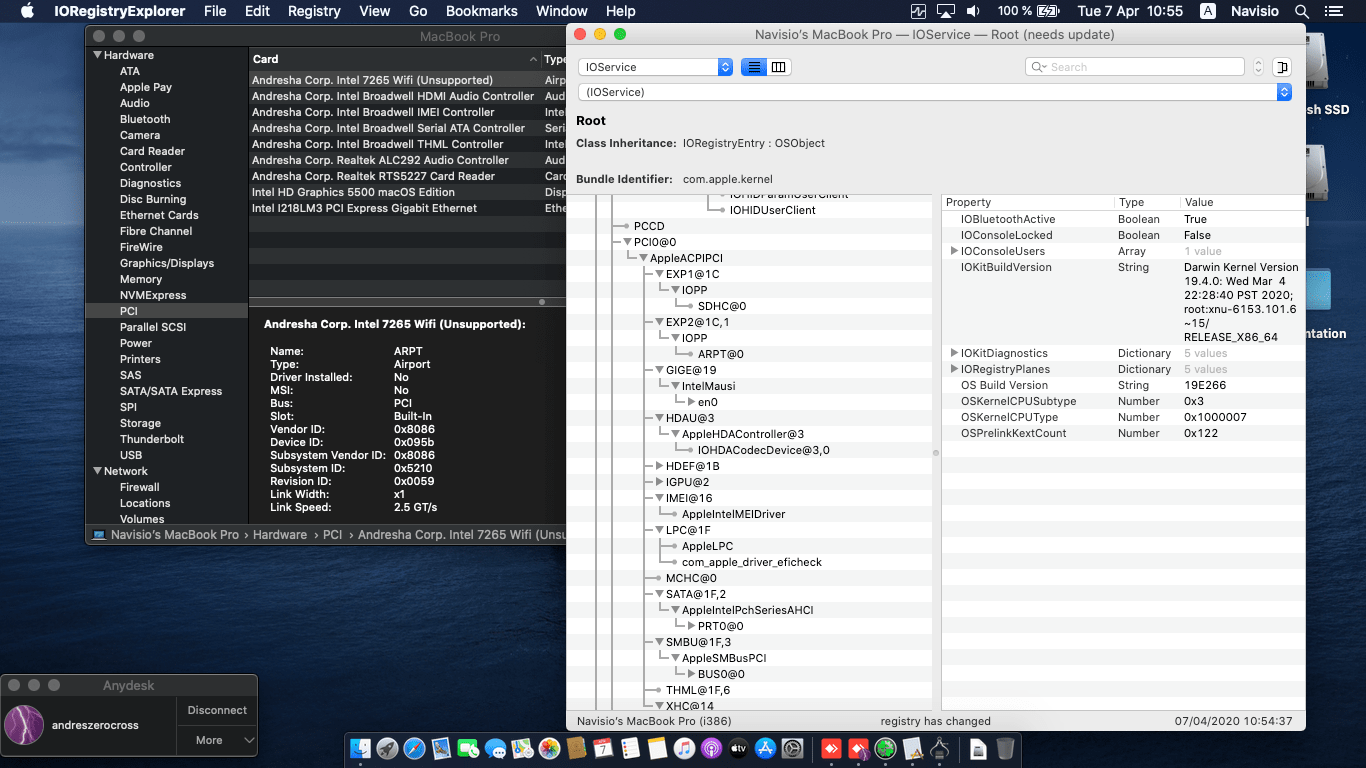Open Finder from the Dock

[x=361, y=748]
